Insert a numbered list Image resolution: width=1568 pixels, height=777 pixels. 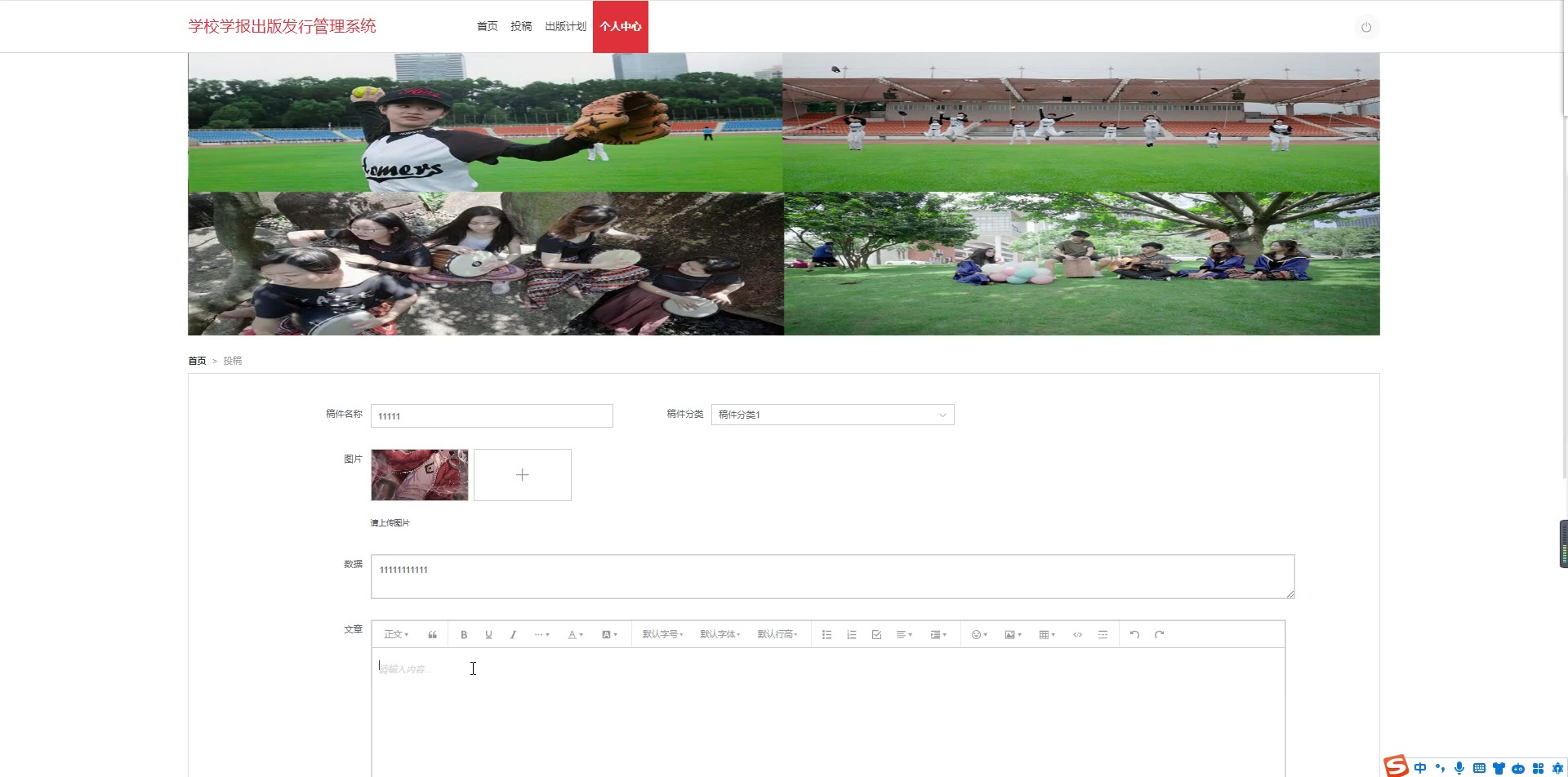click(x=851, y=635)
